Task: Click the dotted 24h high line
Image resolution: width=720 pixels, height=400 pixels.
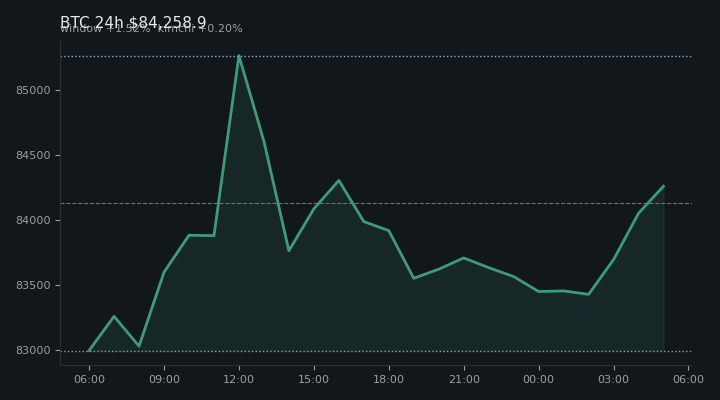Action: [x=376, y=56]
